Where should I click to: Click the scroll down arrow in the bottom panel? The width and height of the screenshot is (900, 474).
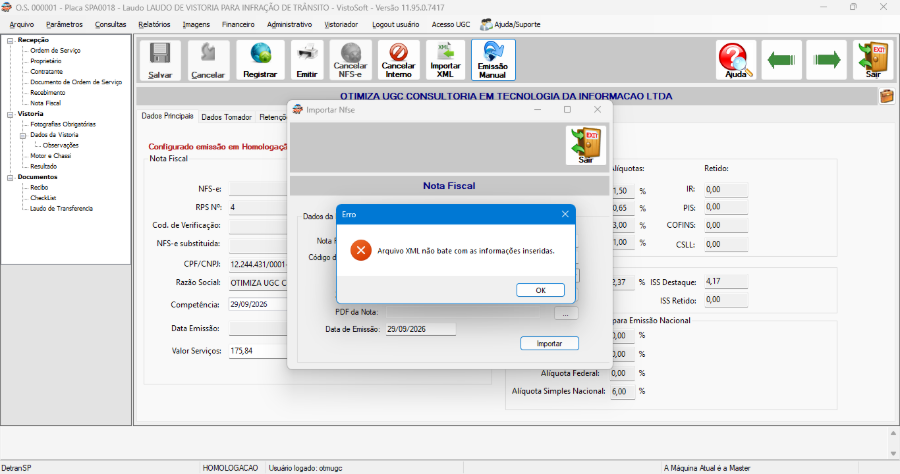pos(893,453)
